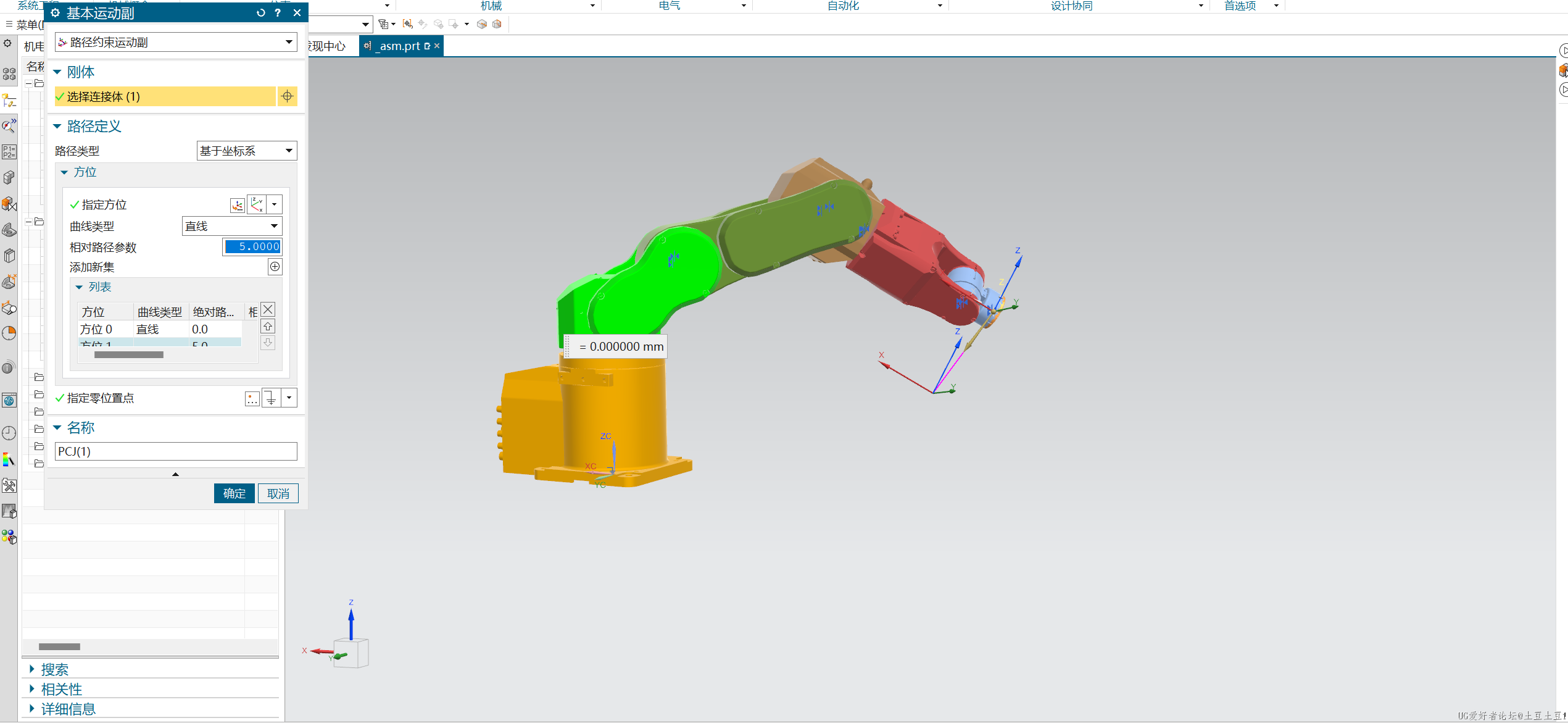Open the 设计协同 ribbon tab
Screen dimensions: 1568x723
(1072, 6)
